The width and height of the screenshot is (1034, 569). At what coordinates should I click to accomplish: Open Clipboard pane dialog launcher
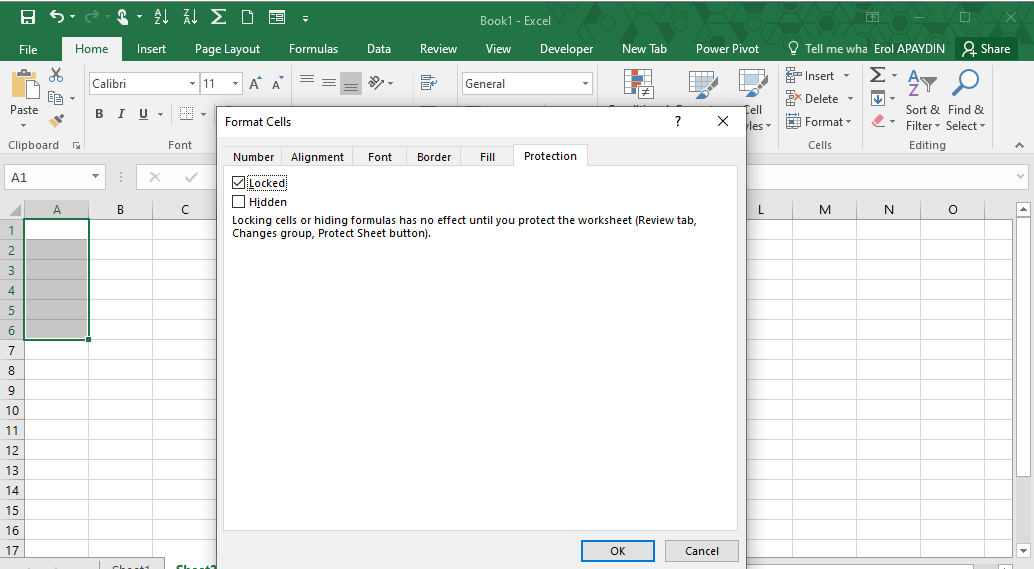[x=76, y=146]
